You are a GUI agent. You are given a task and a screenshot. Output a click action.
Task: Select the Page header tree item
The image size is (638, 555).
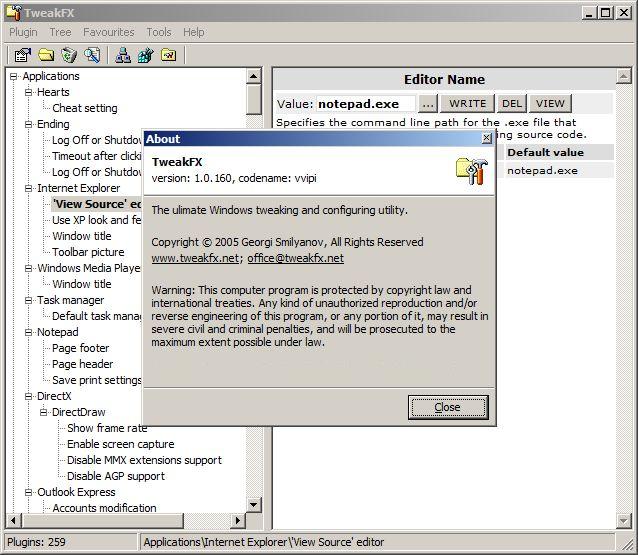click(83, 364)
